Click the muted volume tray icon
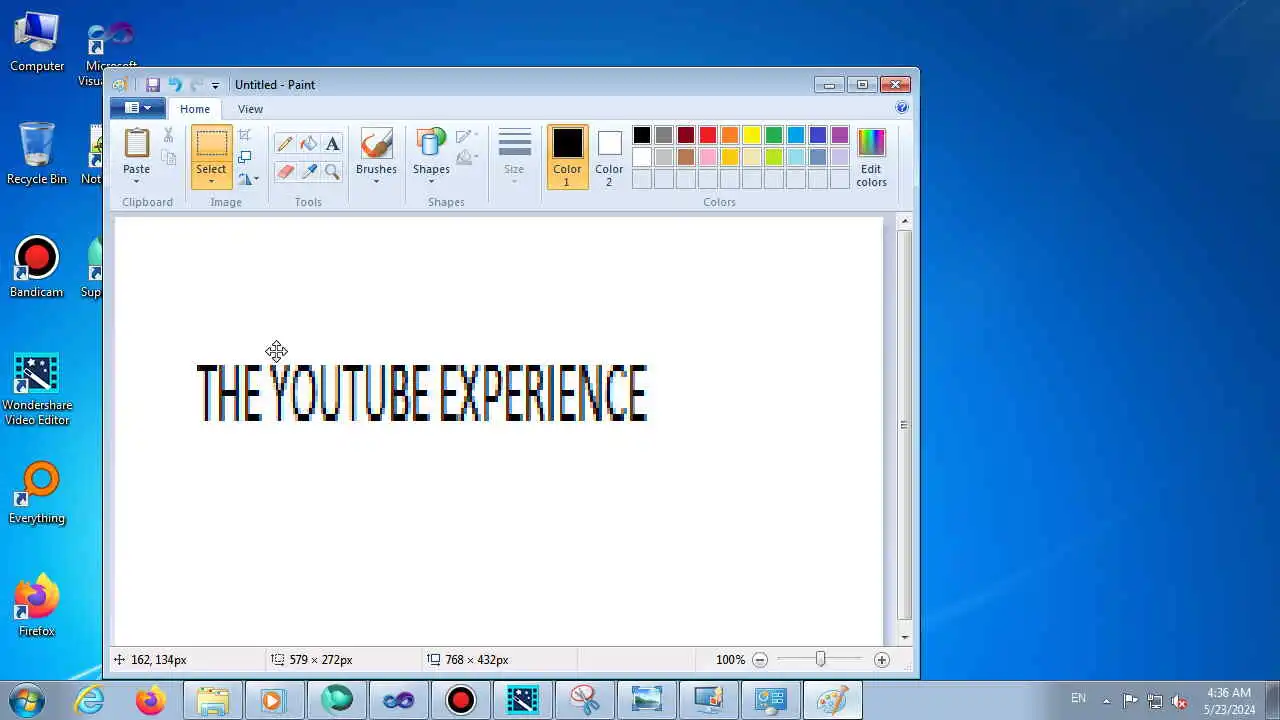Image resolution: width=1280 pixels, height=720 pixels. pyautogui.click(x=1179, y=701)
